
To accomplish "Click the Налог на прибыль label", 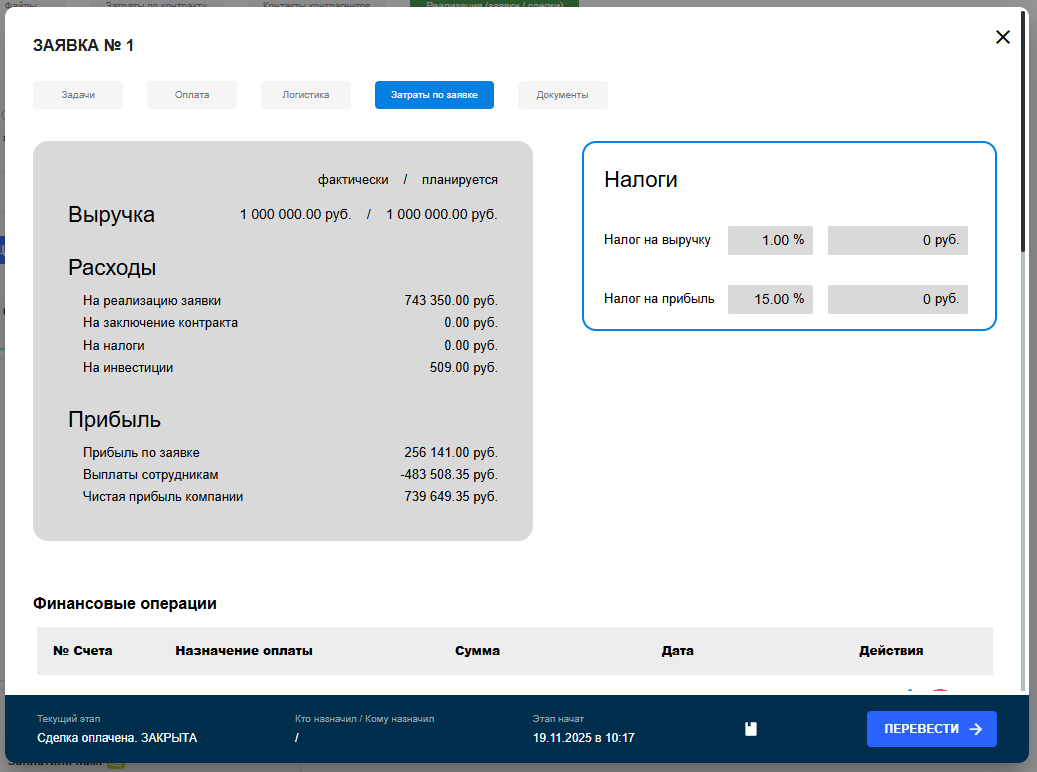I will [659, 298].
